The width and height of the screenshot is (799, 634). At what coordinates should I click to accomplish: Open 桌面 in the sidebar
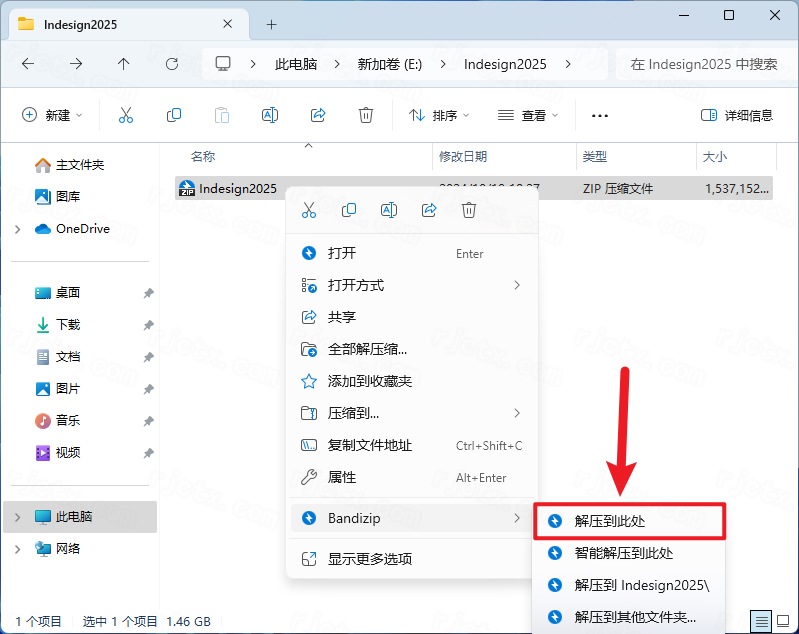tap(57, 293)
